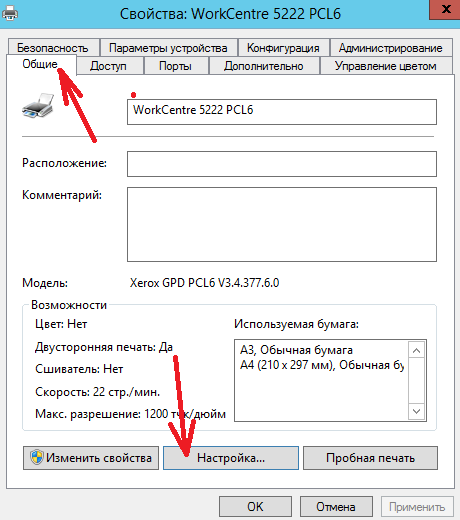
Task: Open Управление цветом tab
Action: (386, 66)
